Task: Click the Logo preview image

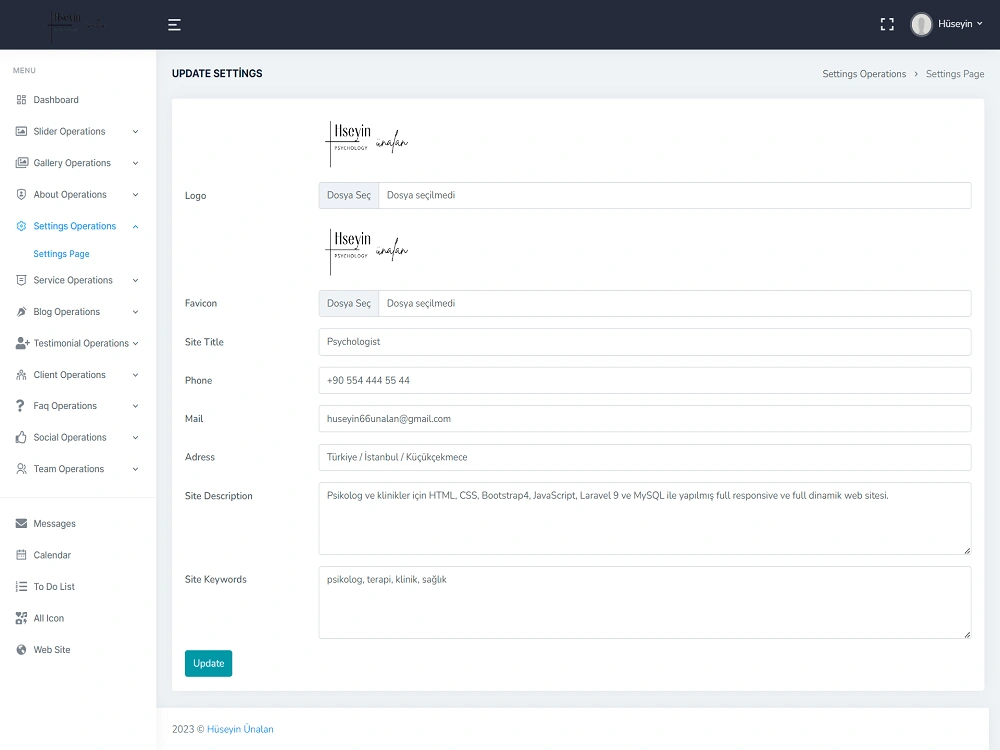Action: pos(367,144)
